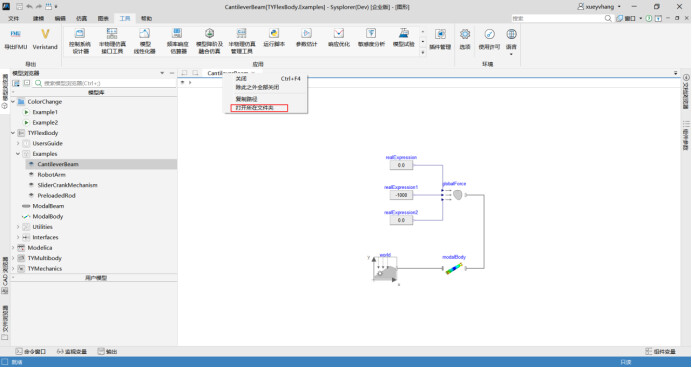Image resolution: width=692 pixels, height=368 pixels.
Task: Expand the Utilities tree node
Action: (18, 227)
